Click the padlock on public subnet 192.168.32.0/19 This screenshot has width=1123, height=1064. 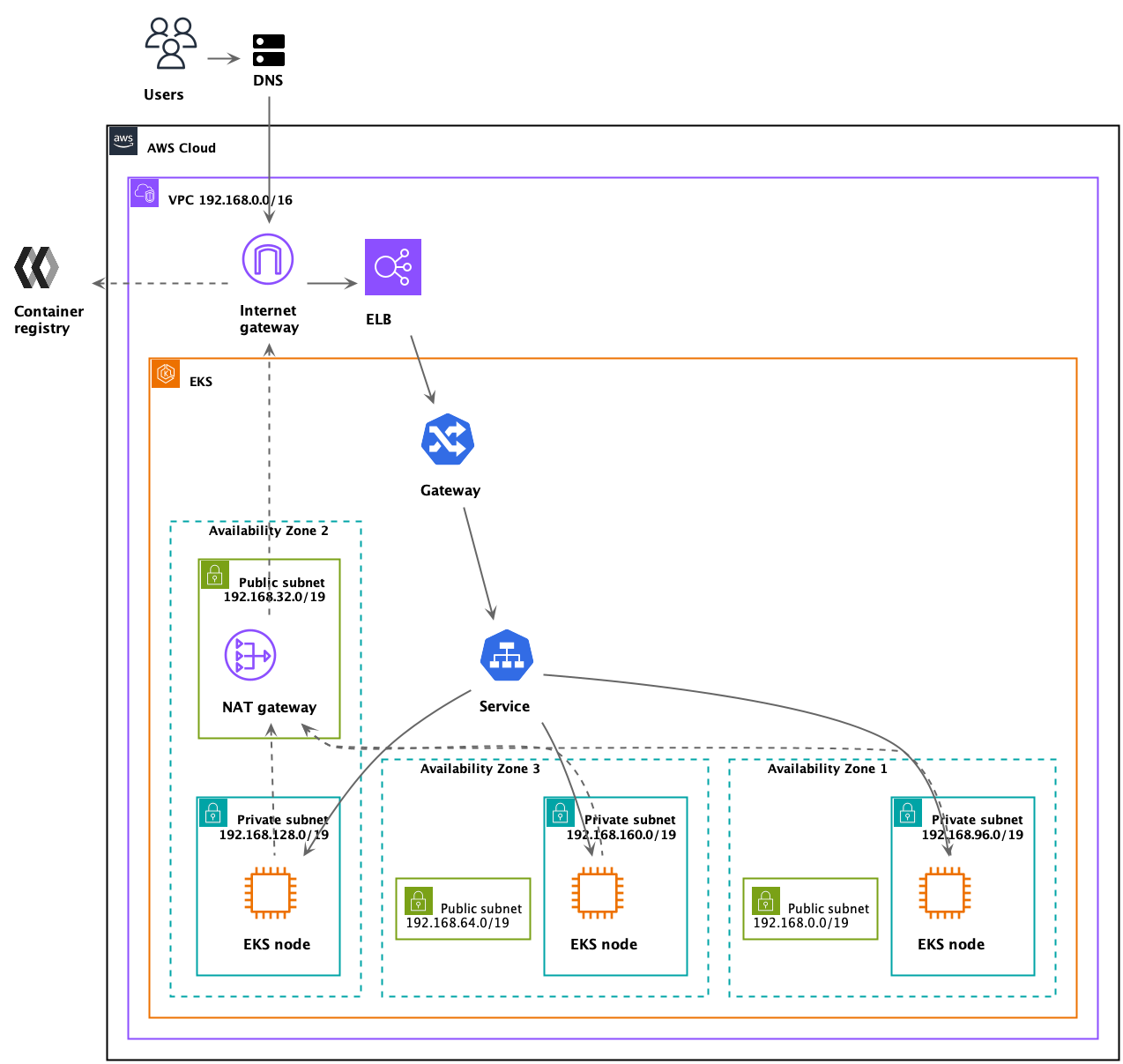(213, 575)
